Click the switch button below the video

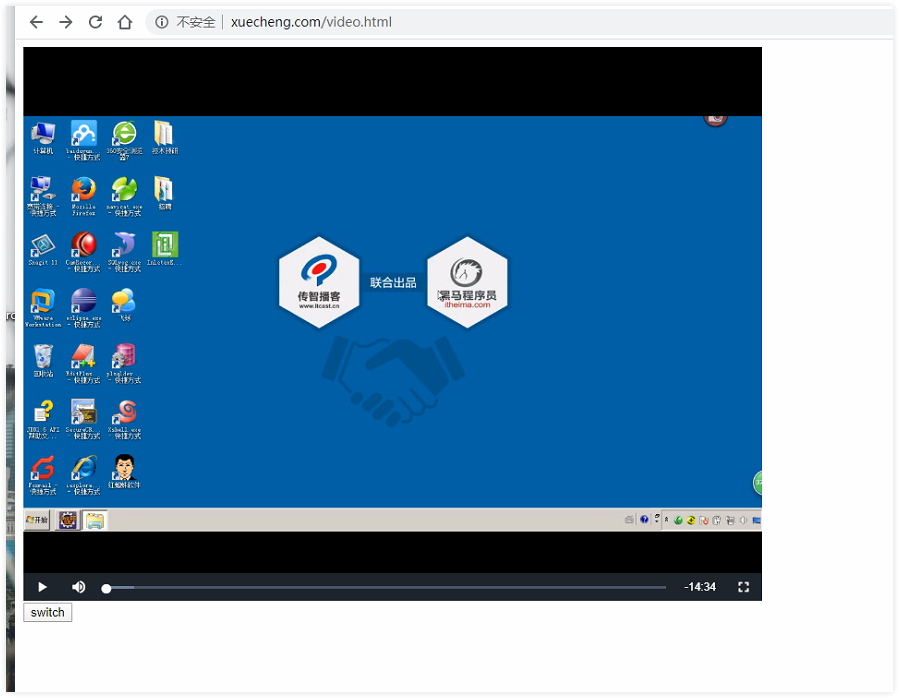pyautogui.click(x=48, y=613)
